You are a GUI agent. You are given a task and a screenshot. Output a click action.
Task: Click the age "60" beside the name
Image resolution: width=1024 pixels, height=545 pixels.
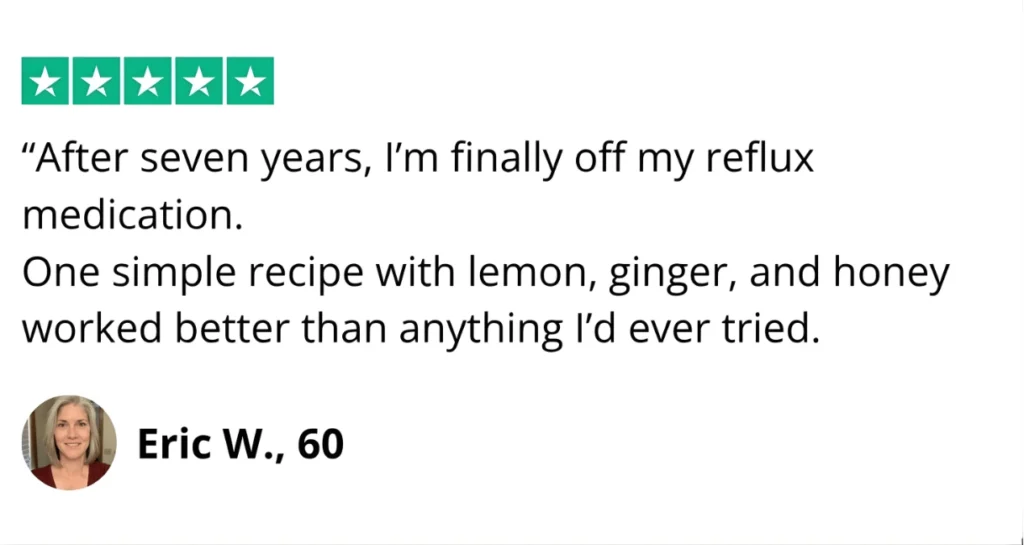[x=320, y=445]
